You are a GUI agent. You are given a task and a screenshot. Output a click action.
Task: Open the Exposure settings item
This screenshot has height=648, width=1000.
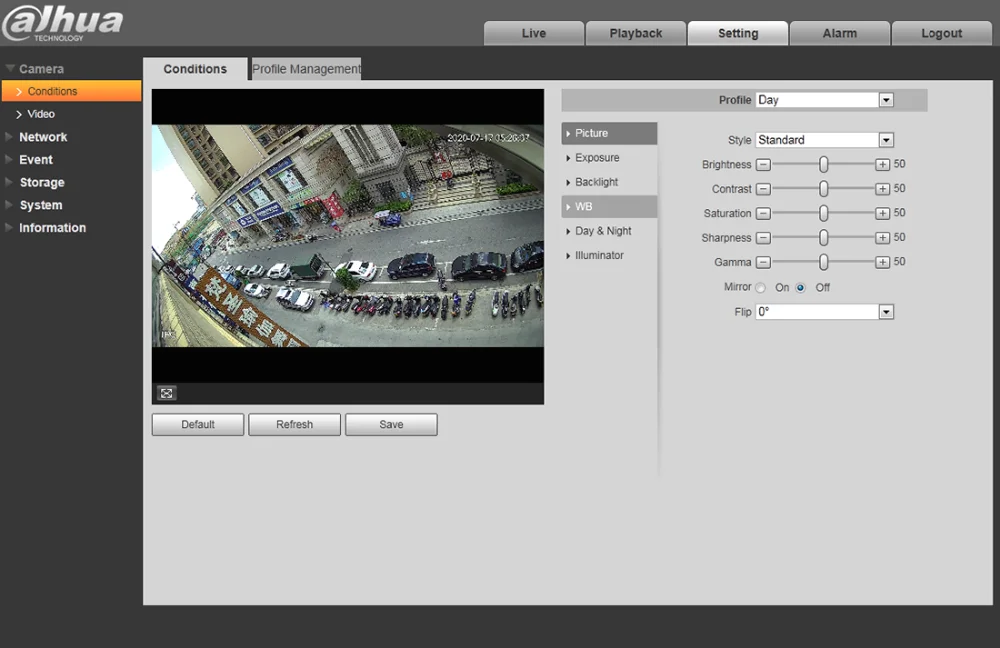597,158
